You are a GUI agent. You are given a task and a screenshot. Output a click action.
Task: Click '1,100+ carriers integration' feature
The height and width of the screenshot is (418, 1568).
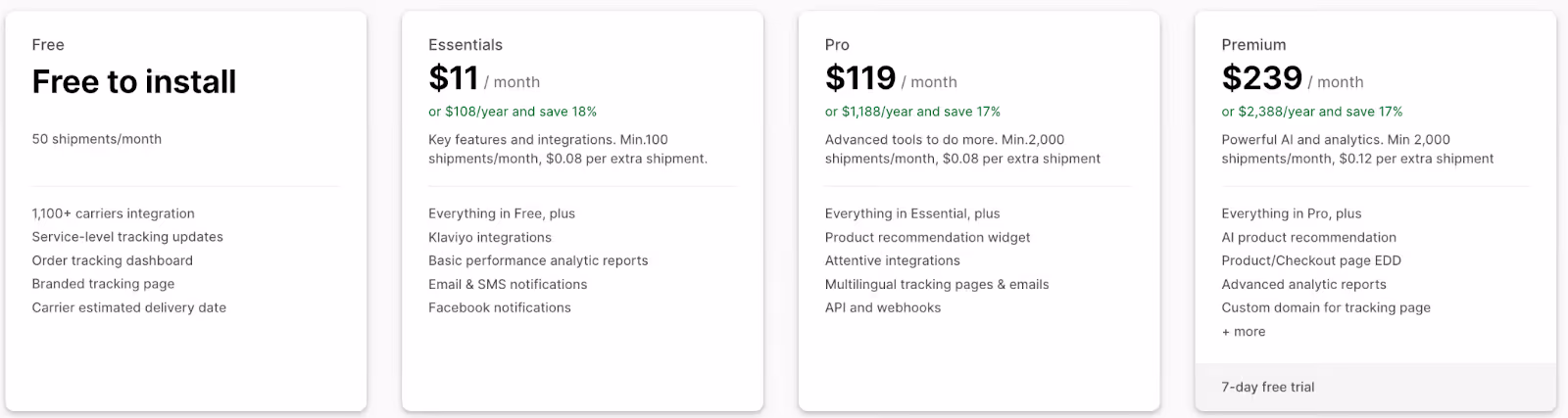(113, 213)
